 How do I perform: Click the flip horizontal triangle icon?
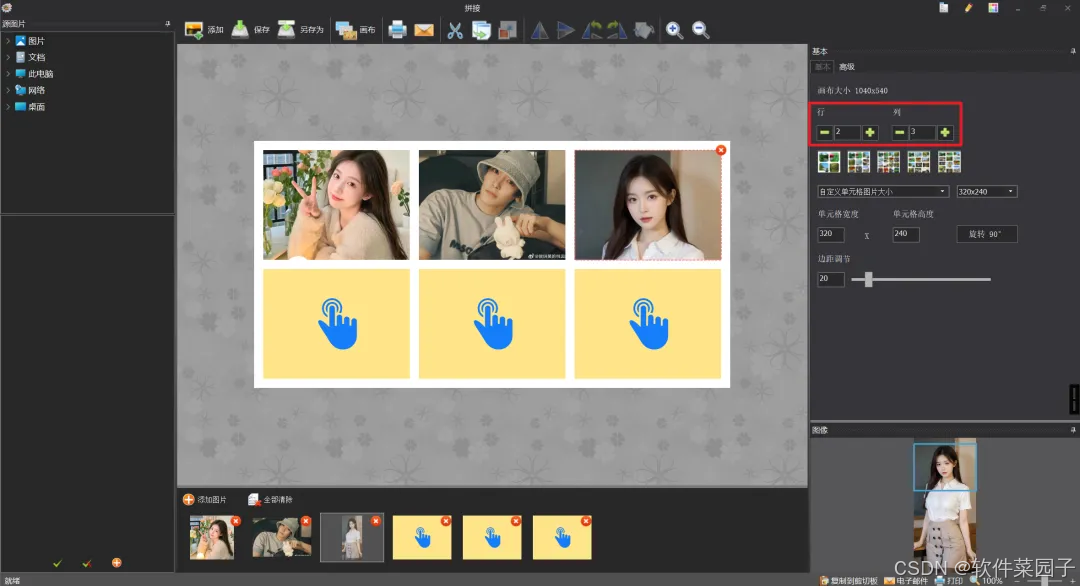point(539,30)
